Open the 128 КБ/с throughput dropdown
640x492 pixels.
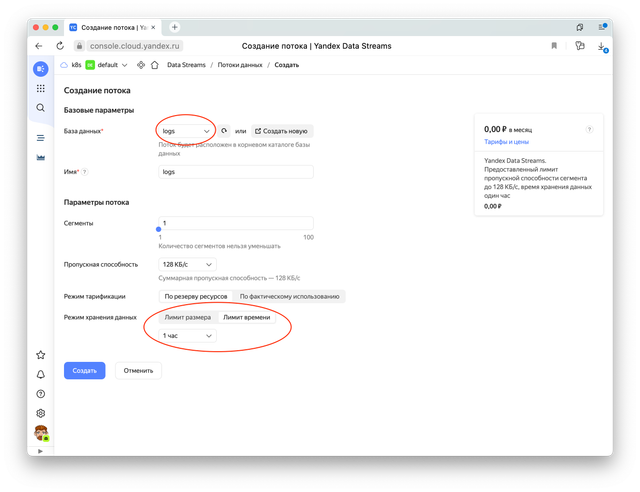point(186,264)
